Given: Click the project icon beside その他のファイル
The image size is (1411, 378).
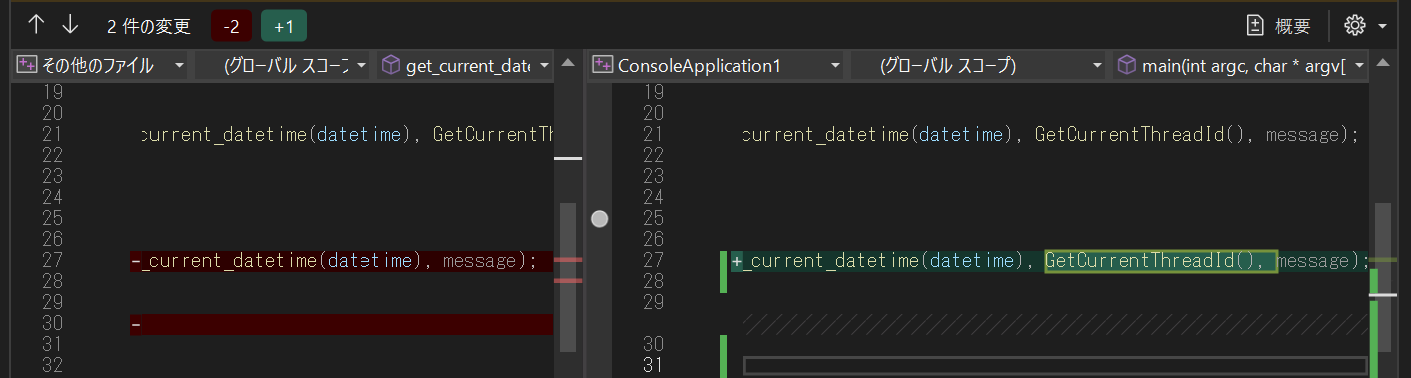Looking at the screenshot, I should (x=25, y=66).
